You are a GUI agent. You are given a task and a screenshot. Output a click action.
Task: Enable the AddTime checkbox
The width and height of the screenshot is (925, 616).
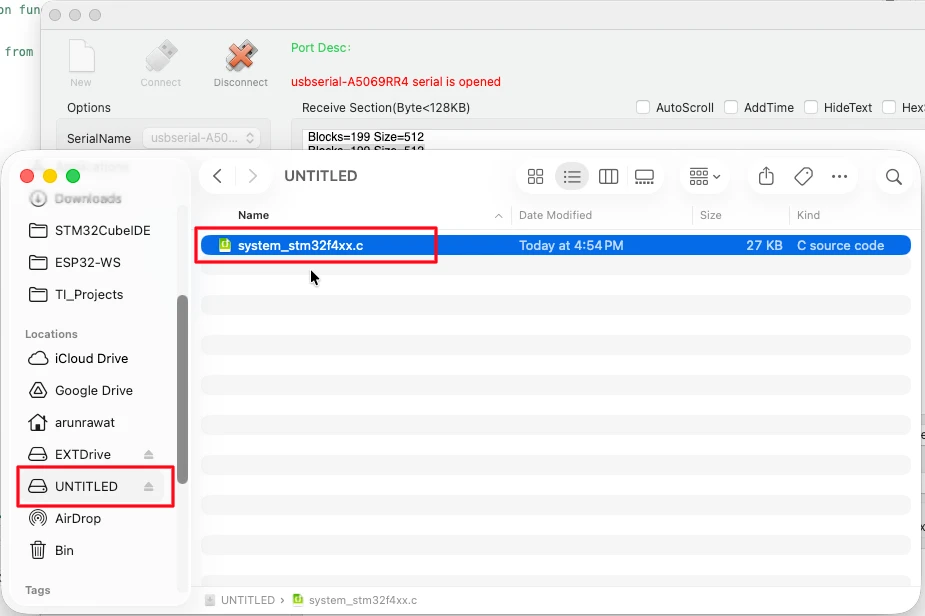(731, 107)
